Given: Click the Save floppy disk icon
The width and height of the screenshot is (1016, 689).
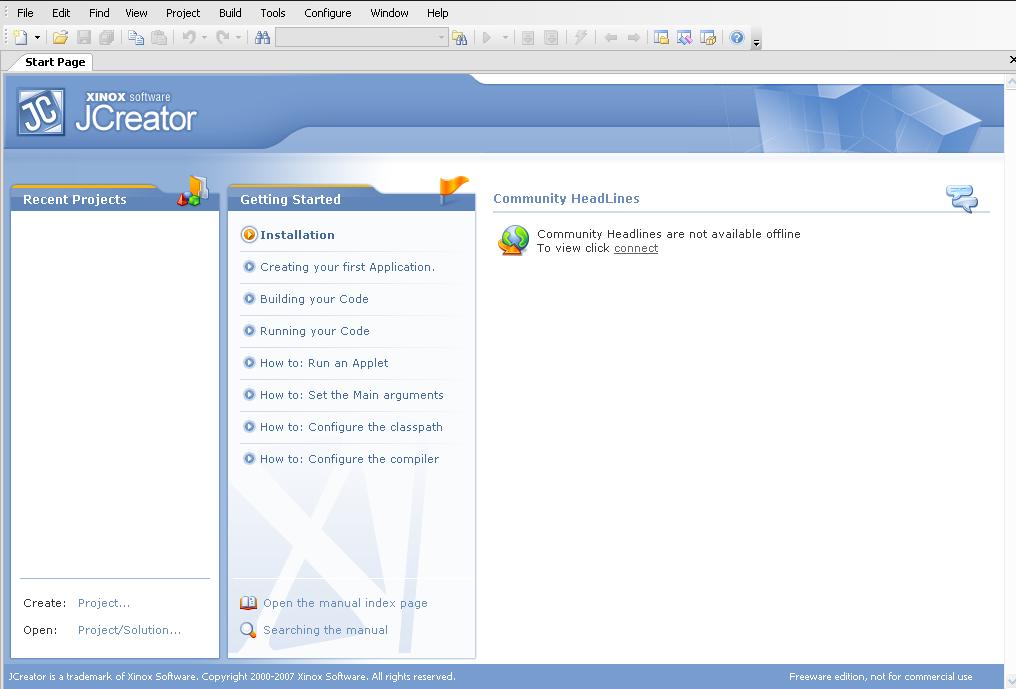Looking at the screenshot, I should (84, 38).
